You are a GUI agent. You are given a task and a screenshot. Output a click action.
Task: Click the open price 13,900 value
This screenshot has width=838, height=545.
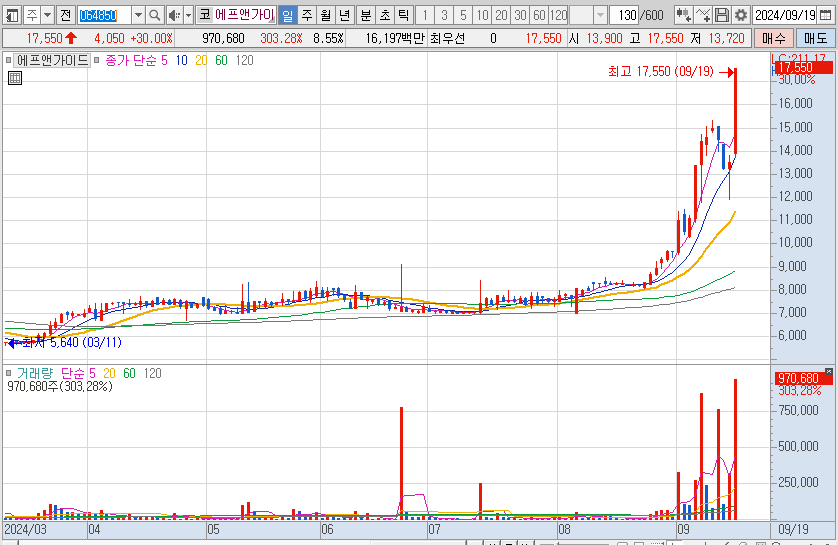pyautogui.click(x=604, y=38)
